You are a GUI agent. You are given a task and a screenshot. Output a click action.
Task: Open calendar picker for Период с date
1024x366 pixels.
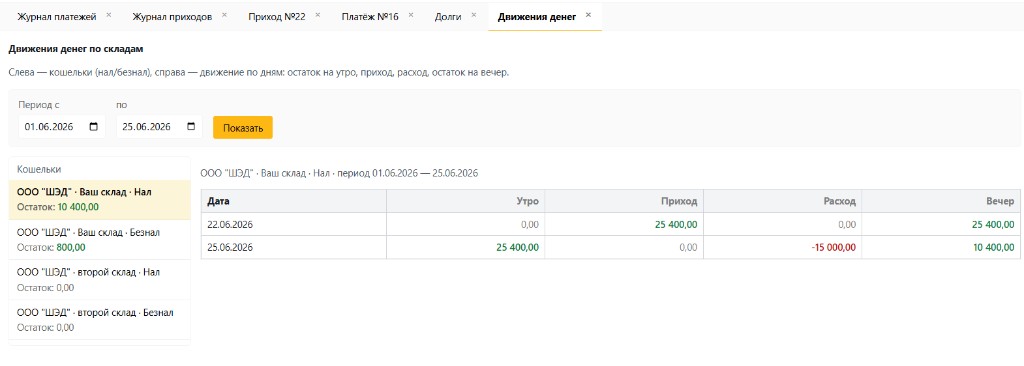93,127
